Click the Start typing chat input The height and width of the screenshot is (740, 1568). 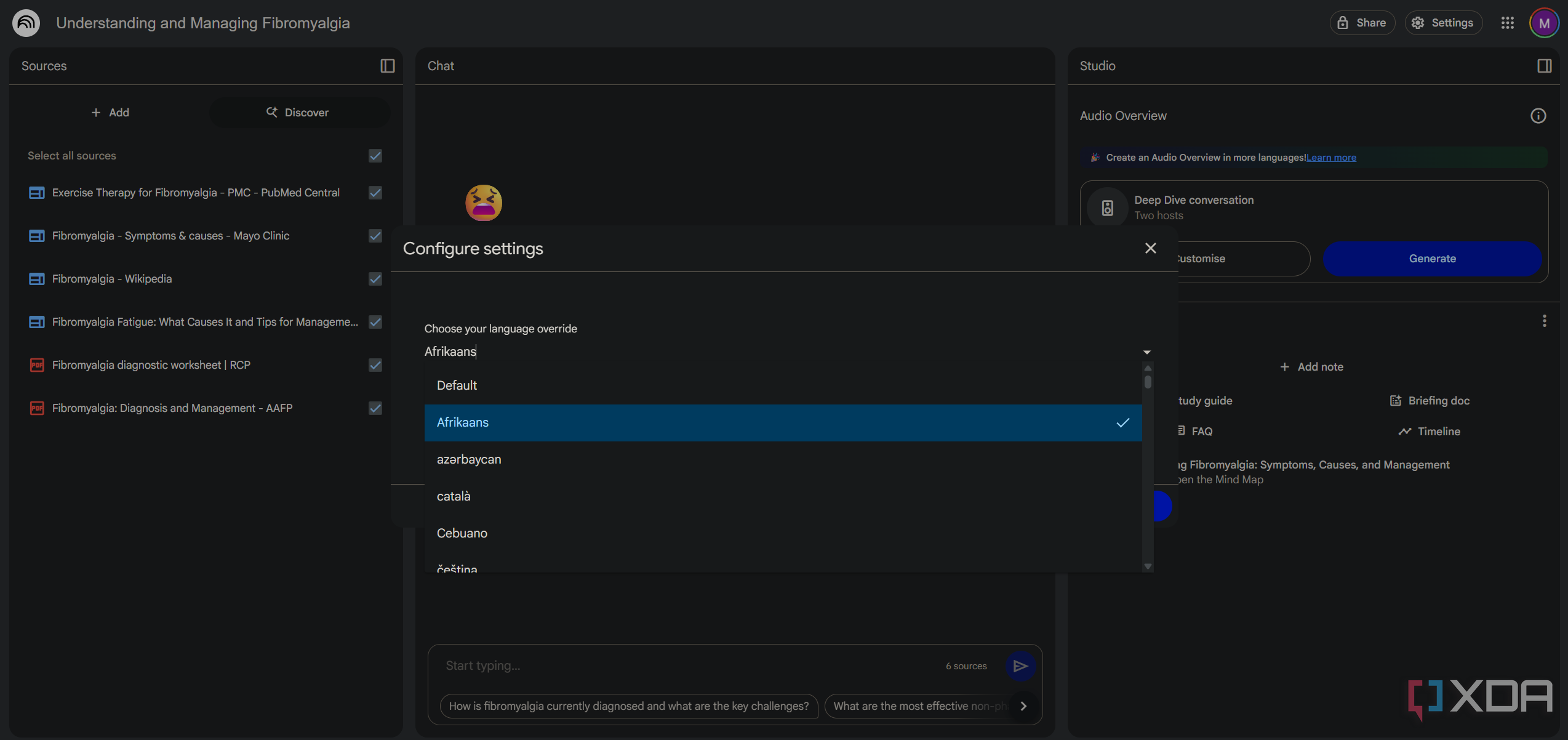689,666
